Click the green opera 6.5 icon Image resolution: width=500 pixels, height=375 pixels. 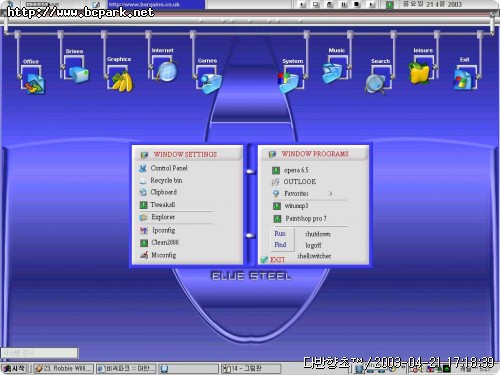276,170
